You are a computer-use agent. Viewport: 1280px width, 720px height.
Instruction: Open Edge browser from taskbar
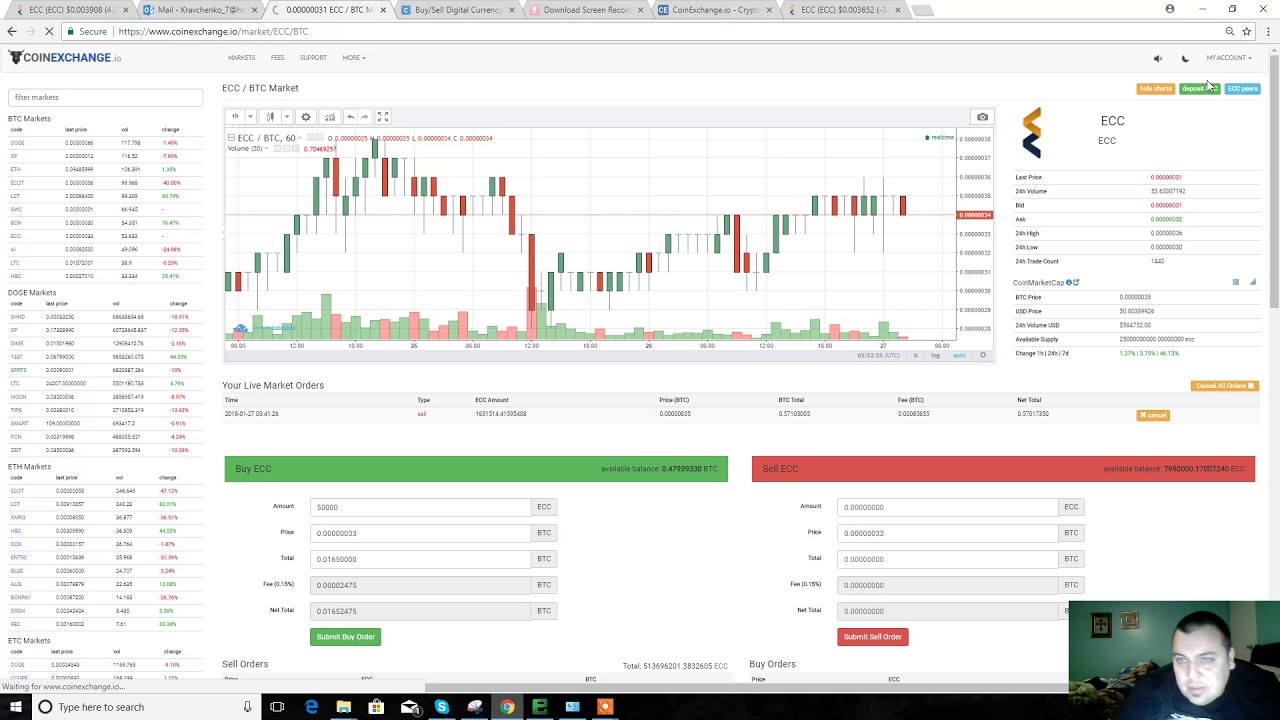tap(312, 707)
